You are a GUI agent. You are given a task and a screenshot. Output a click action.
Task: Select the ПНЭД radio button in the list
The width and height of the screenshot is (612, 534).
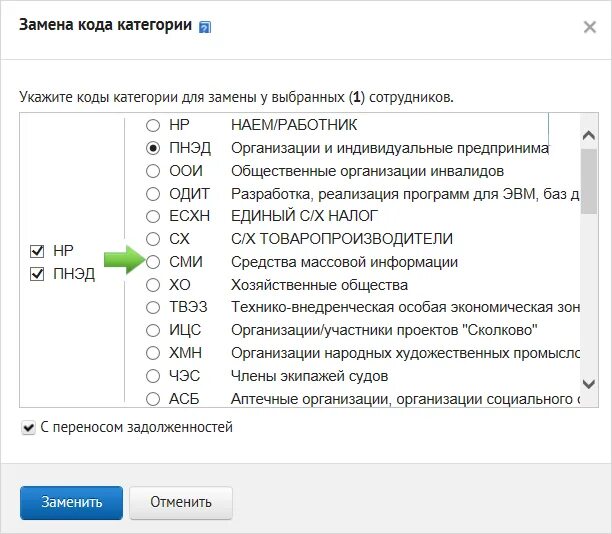point(153,148)
